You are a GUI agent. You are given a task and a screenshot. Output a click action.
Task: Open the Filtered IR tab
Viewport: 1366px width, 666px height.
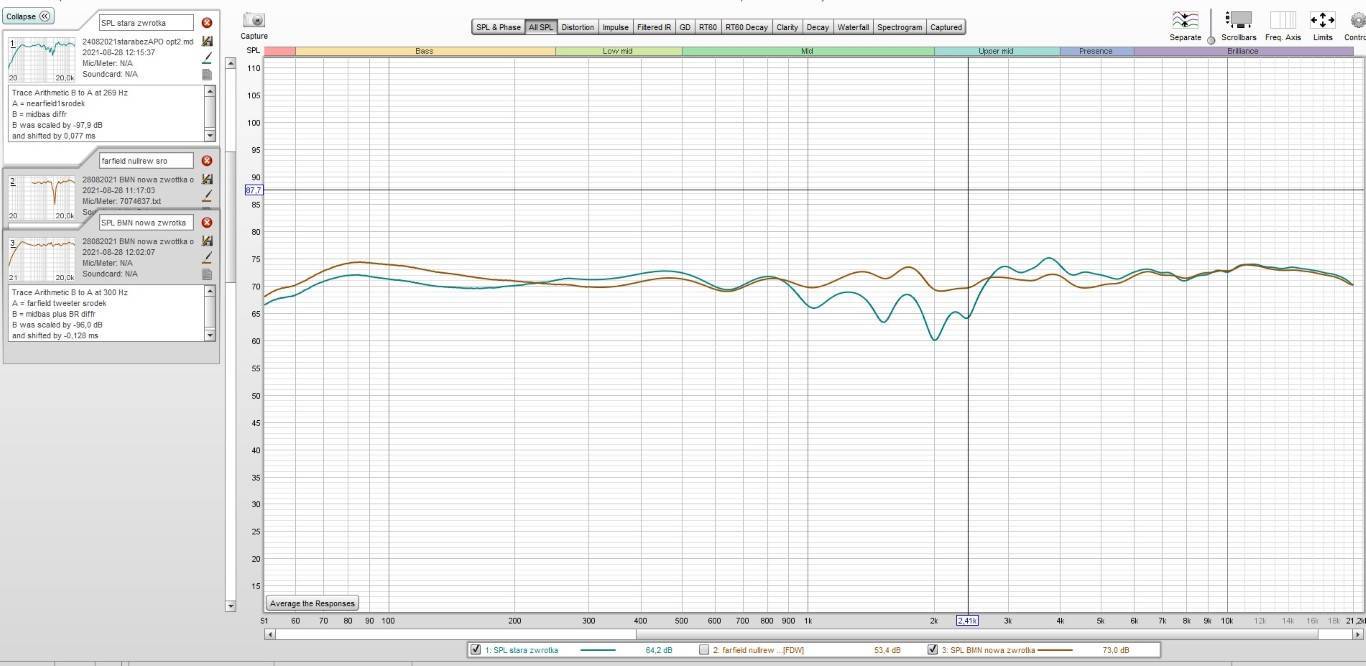[654, 27]
